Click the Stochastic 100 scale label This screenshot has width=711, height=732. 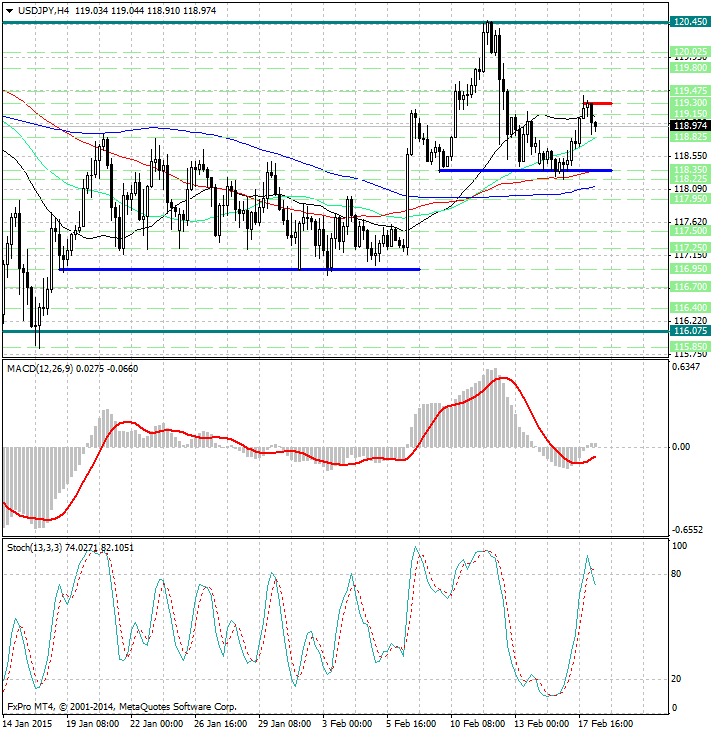(679, 546)
